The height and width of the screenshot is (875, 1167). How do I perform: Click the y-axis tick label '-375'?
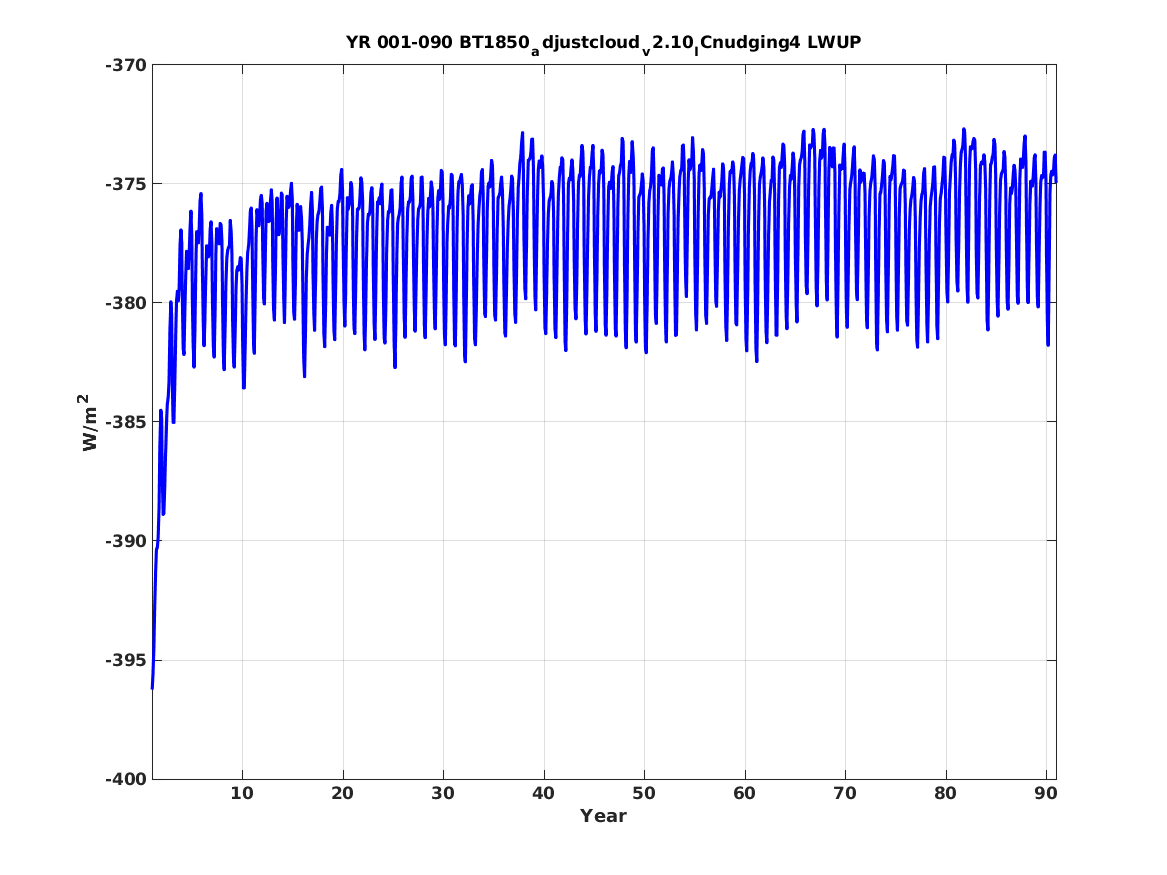pyautogui.click(x=126, y=185)
